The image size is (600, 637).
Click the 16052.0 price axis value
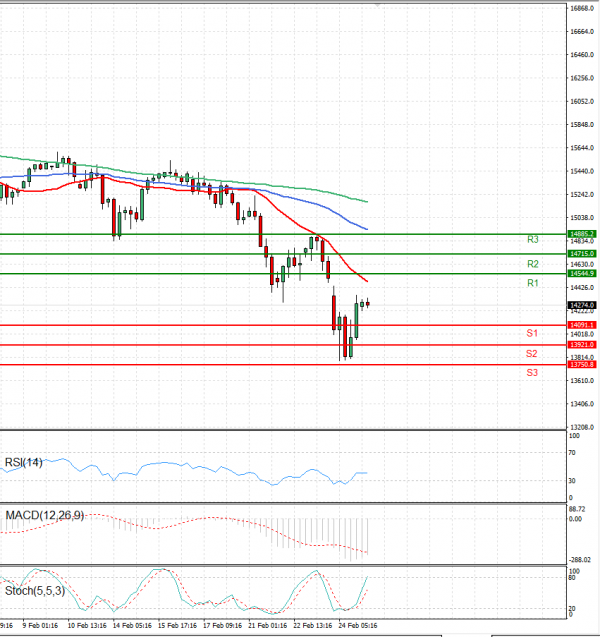(582, 101)
